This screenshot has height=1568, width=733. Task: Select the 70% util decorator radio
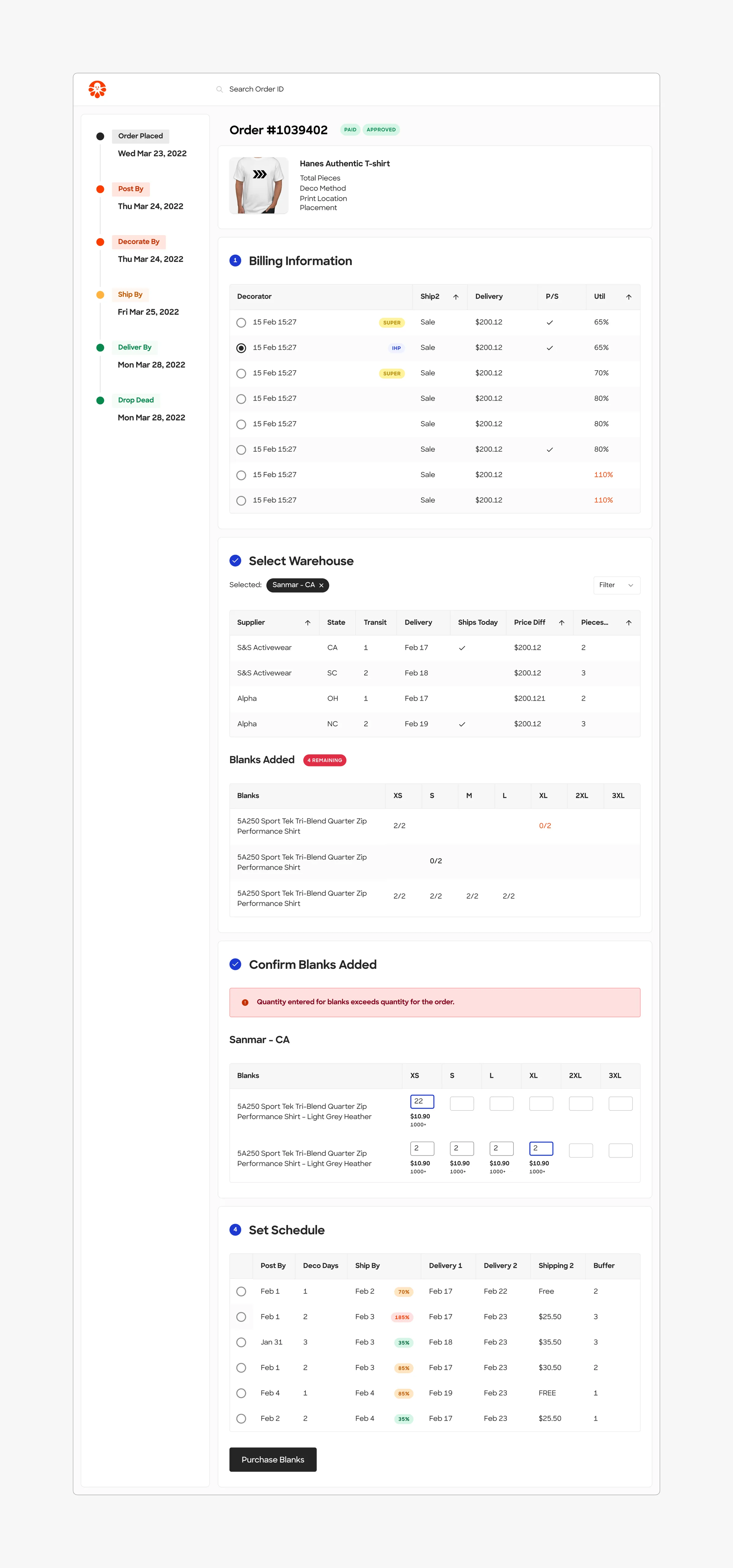[x=241, y=374]
